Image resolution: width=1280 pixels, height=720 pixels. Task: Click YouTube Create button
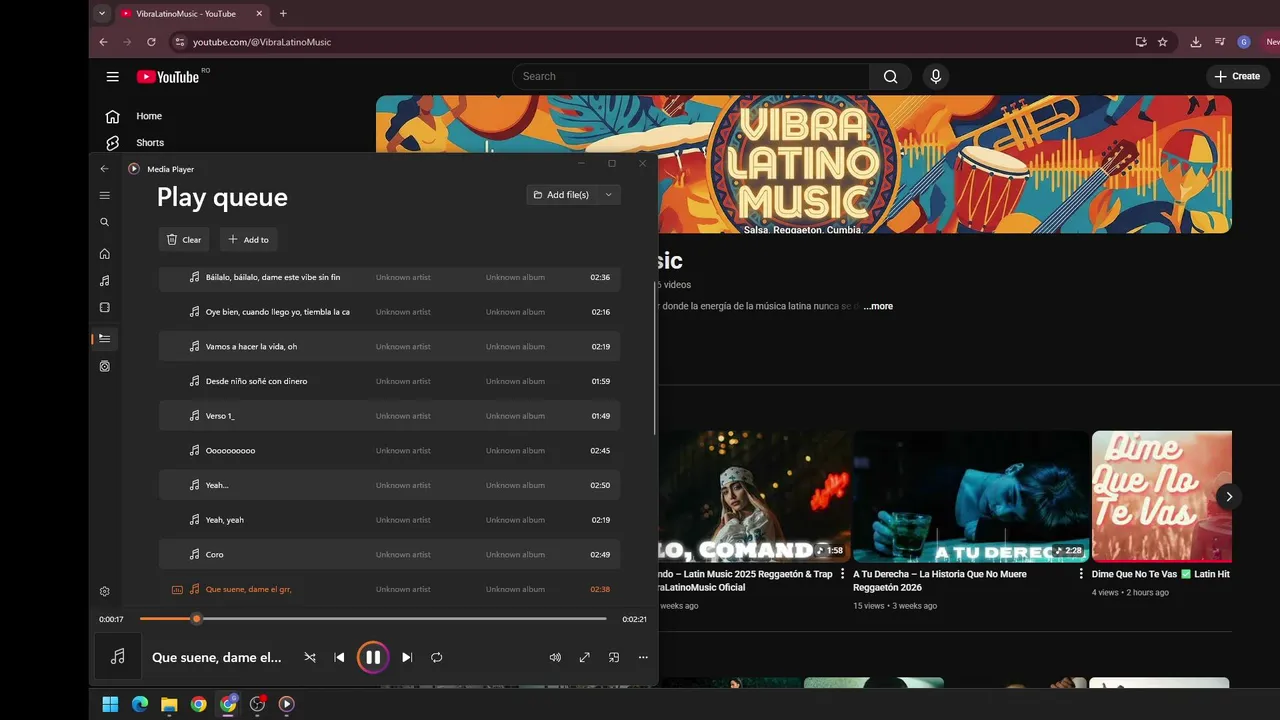pos(1237,76)
